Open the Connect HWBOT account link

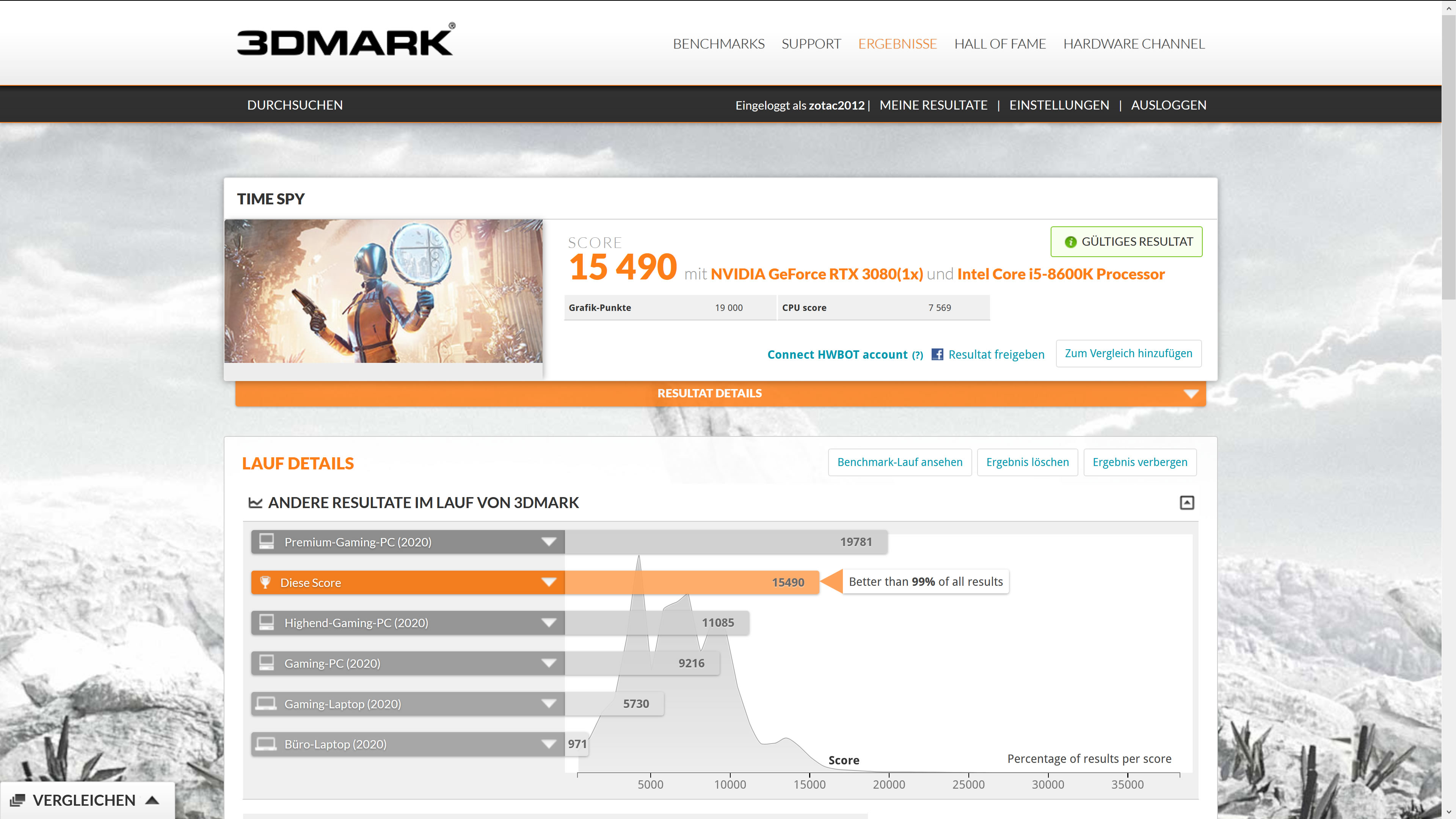[x=837, y=355]
